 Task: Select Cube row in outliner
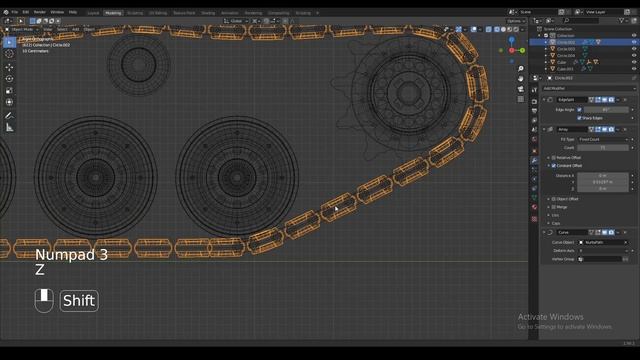[583, 62]
